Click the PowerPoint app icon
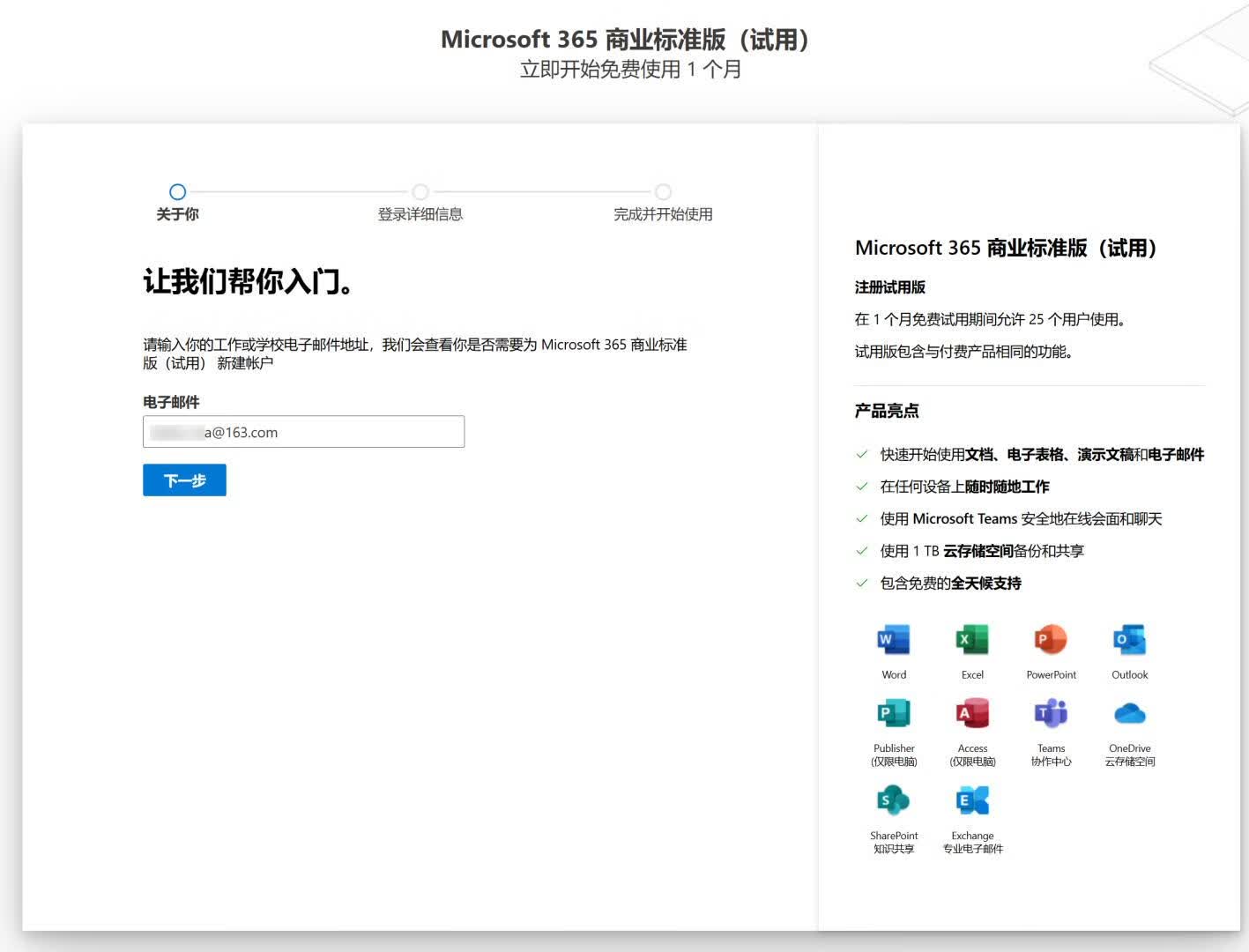 (x=1051, y=640)
